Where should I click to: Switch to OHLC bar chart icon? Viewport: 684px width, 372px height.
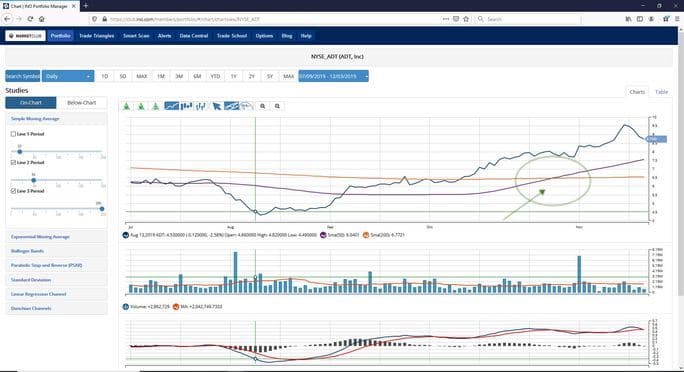tap(201, 106)
